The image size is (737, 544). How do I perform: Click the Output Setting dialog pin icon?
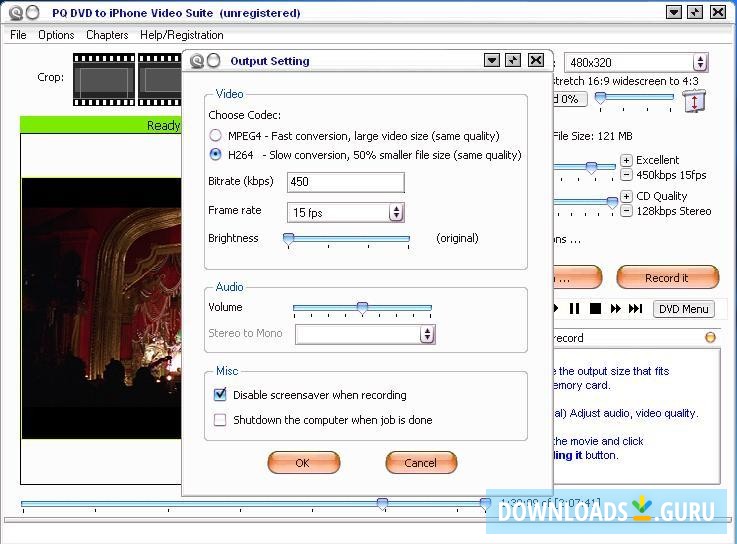(x=513, y=60)
